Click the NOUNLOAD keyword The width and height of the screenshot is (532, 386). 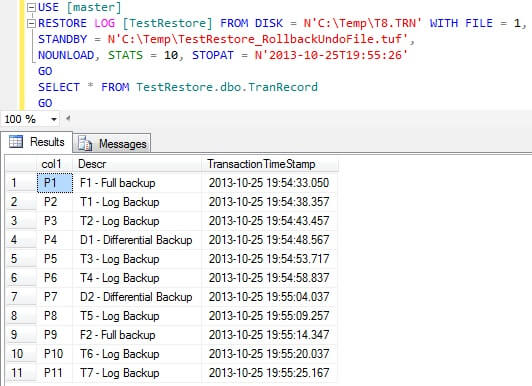[x=66, y=55]
